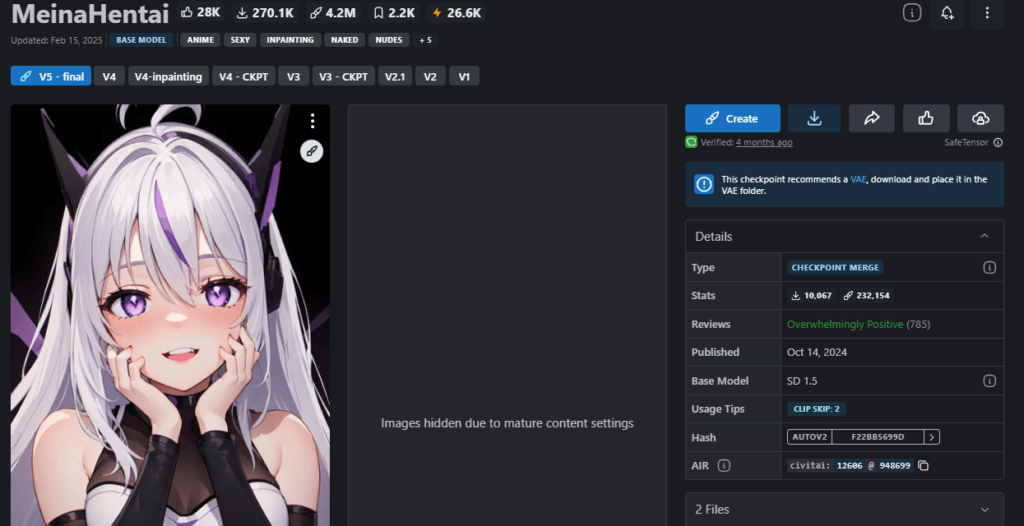Click the blue Create button

pyautogui.click(x=732, y=118)
